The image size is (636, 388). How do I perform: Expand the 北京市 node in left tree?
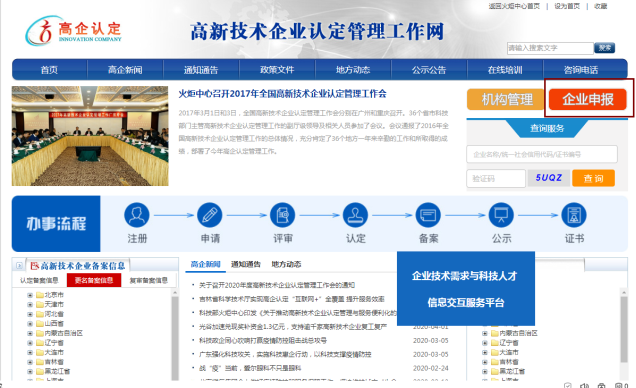pos(30,295)
